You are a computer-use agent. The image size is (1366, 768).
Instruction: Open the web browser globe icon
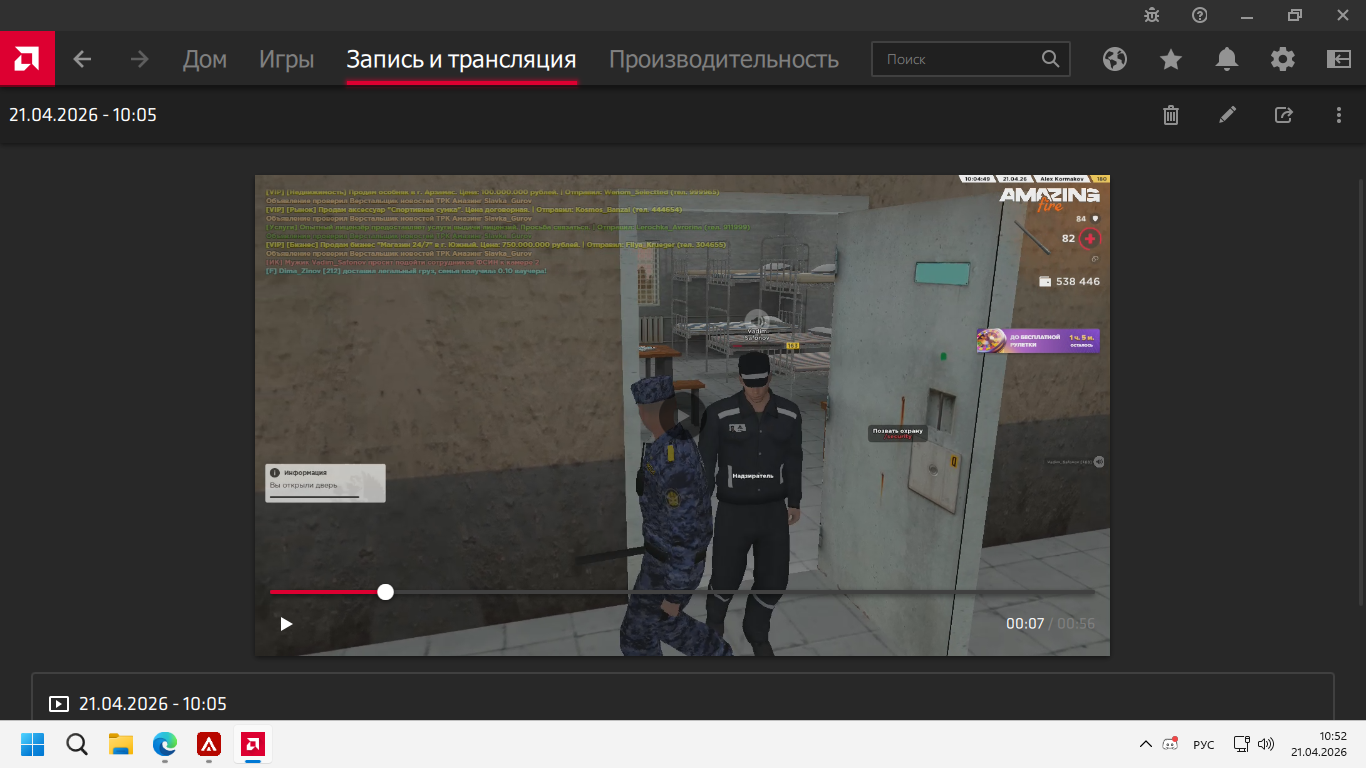click(x=1115, y=59)
